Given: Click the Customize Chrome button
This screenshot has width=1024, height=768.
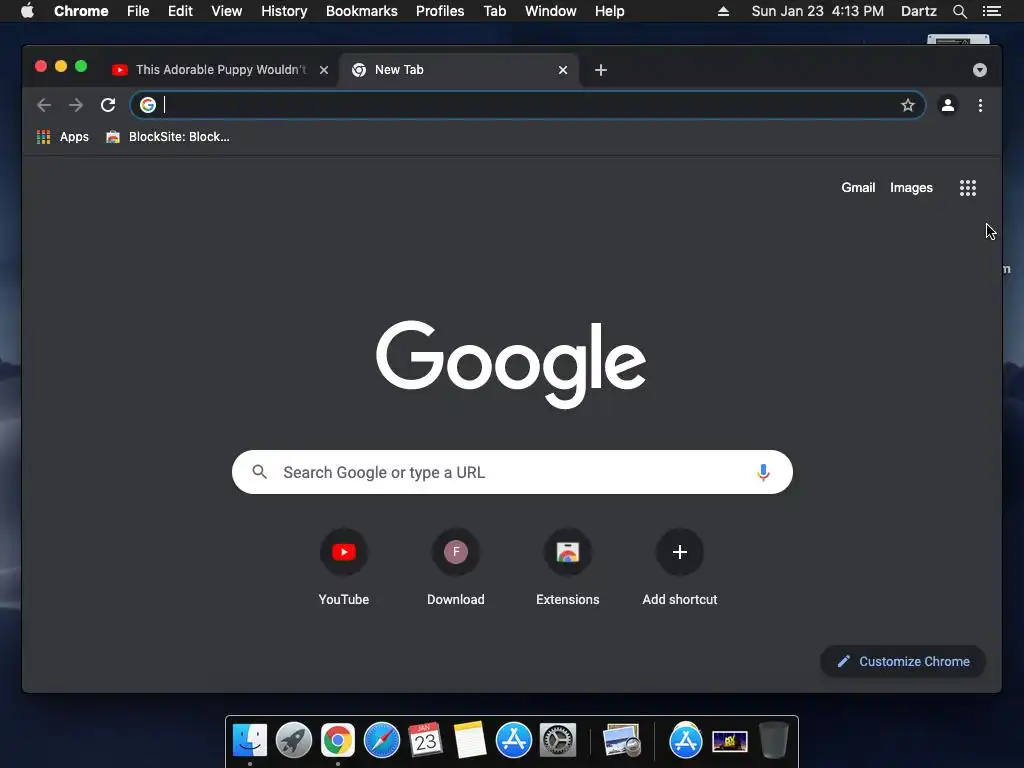Looking at the screenshot, I should click(x=903, y=662).
